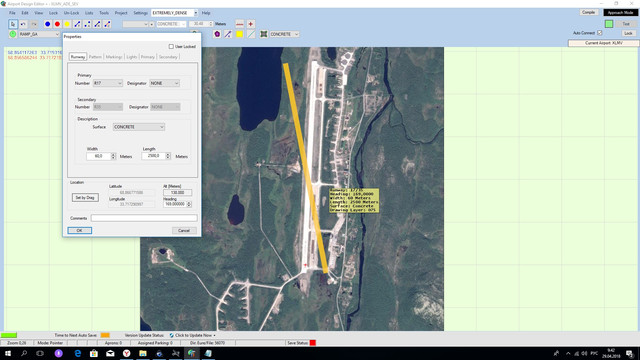Select the red circle node tool
The width and height of the screenshot is (640, 360).
click(57, 24)
